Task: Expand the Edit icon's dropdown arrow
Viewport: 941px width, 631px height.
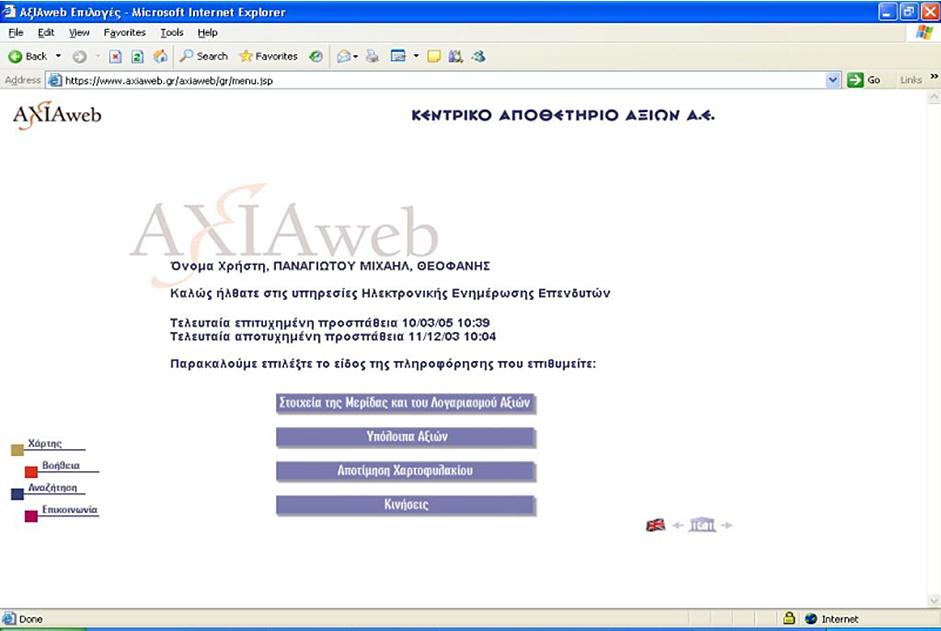Action: click(416, 56)
